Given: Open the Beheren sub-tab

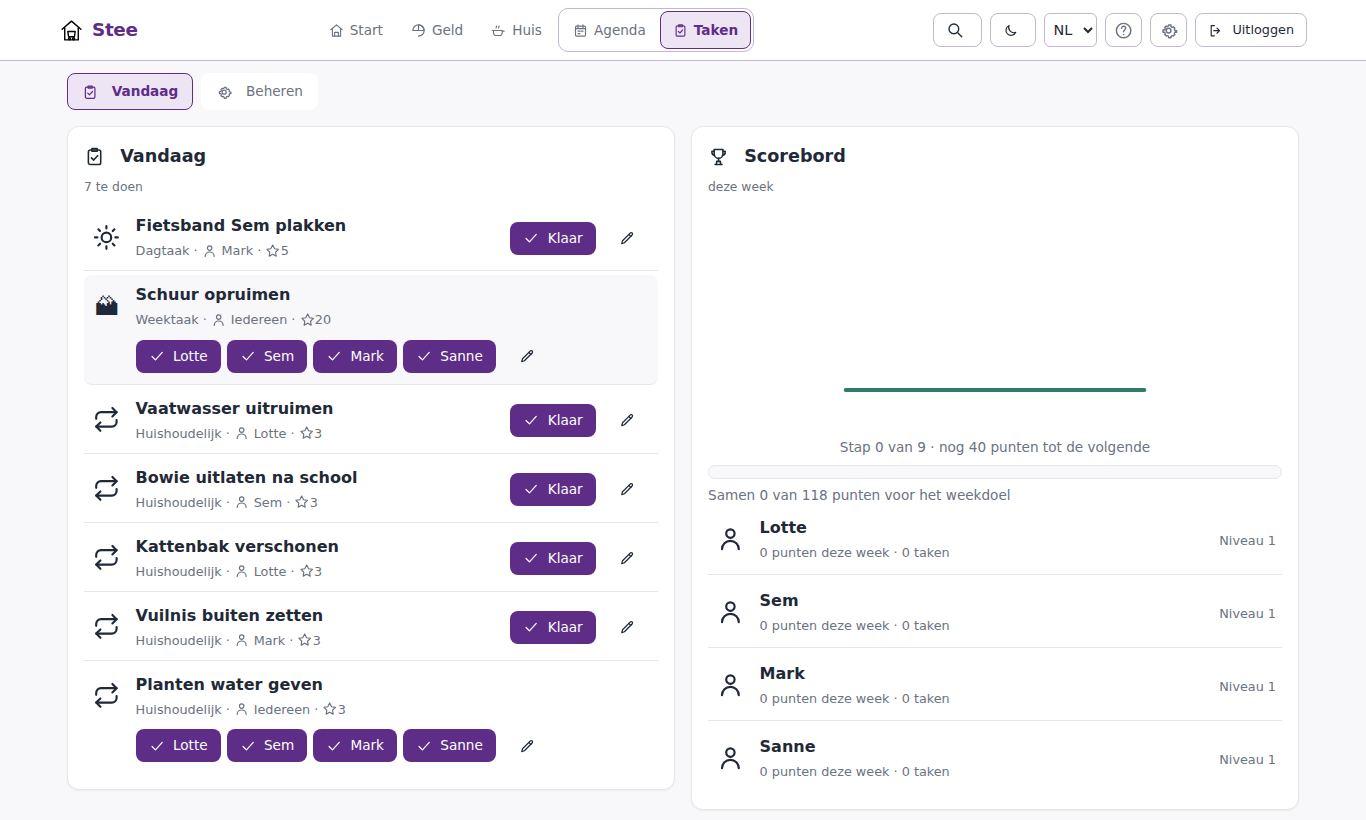Looking at the screenshot, I should tap(260, 91).
